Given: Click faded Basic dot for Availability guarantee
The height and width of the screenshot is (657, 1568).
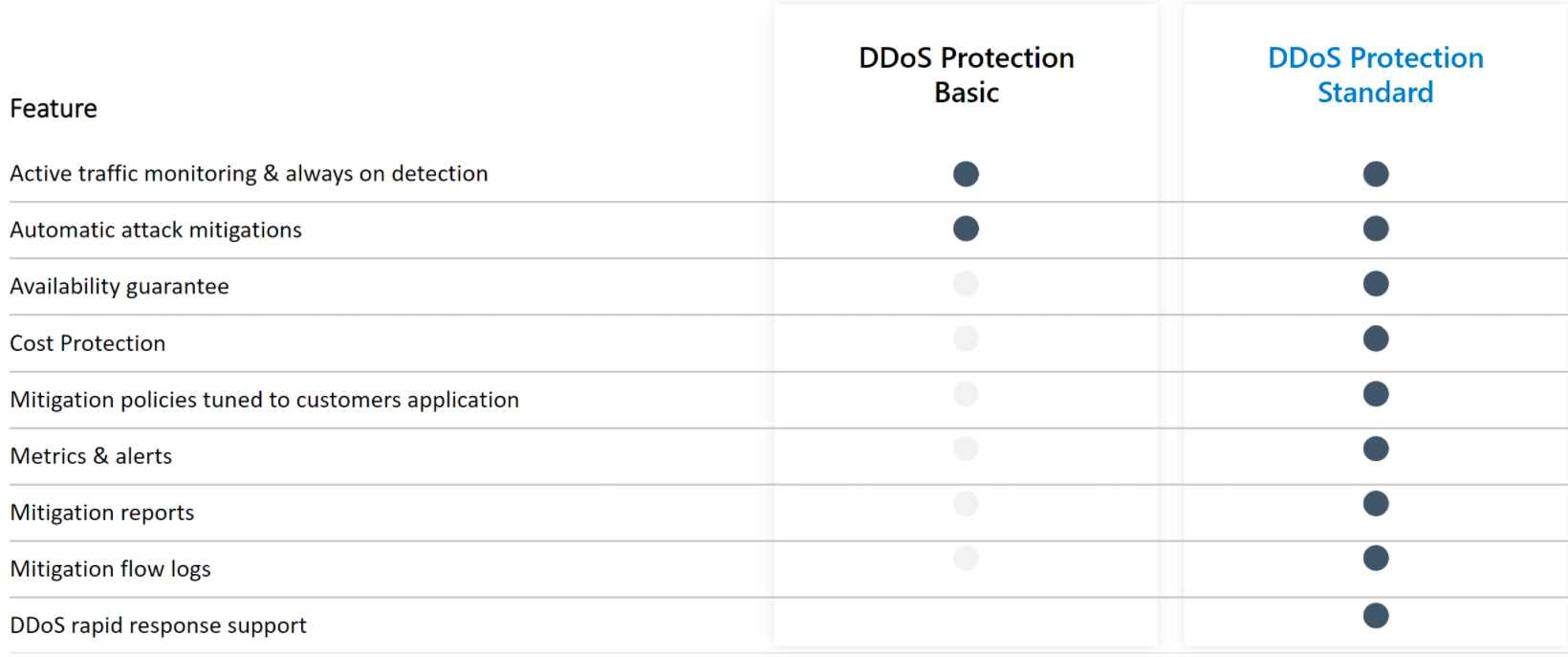Looking at the screenshot, I should coord(966,284).
